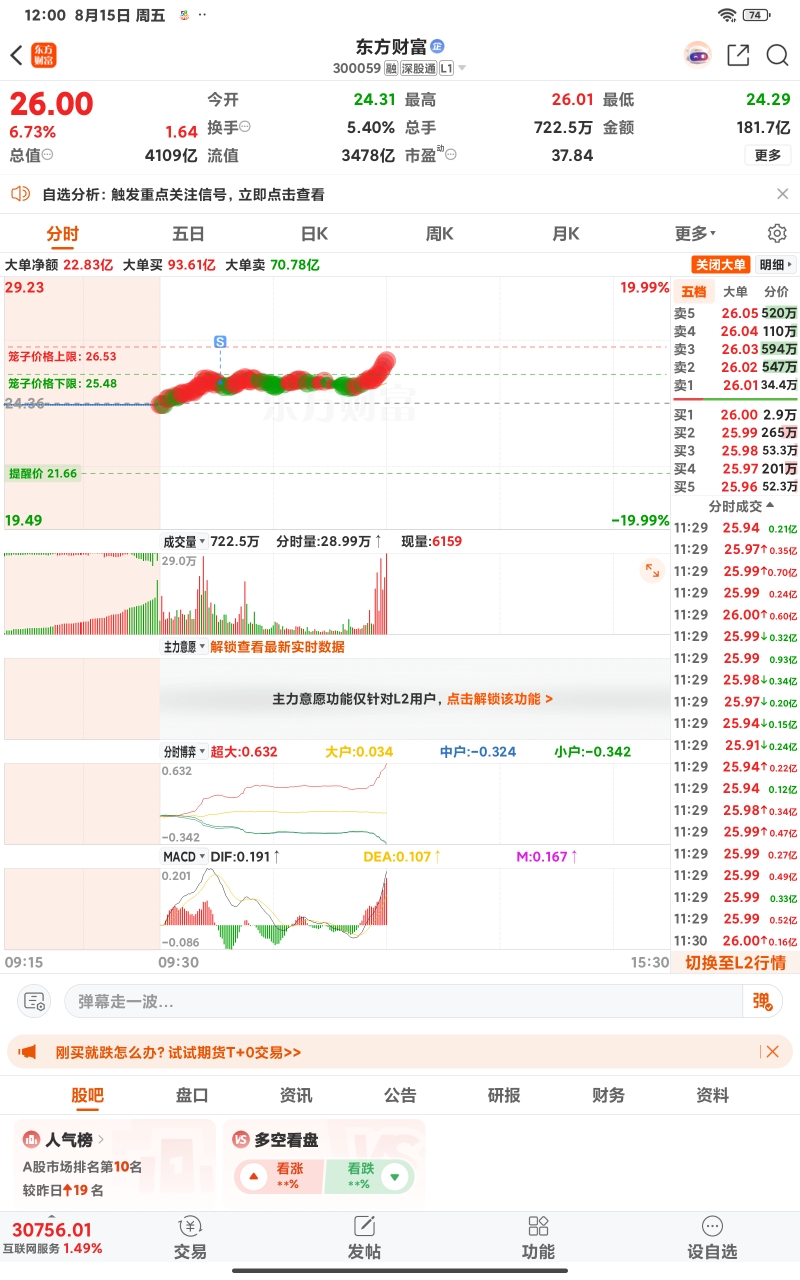The image size is (800, 1280).
Task: Tap info icon beside 换手
Action: (245, 127)
